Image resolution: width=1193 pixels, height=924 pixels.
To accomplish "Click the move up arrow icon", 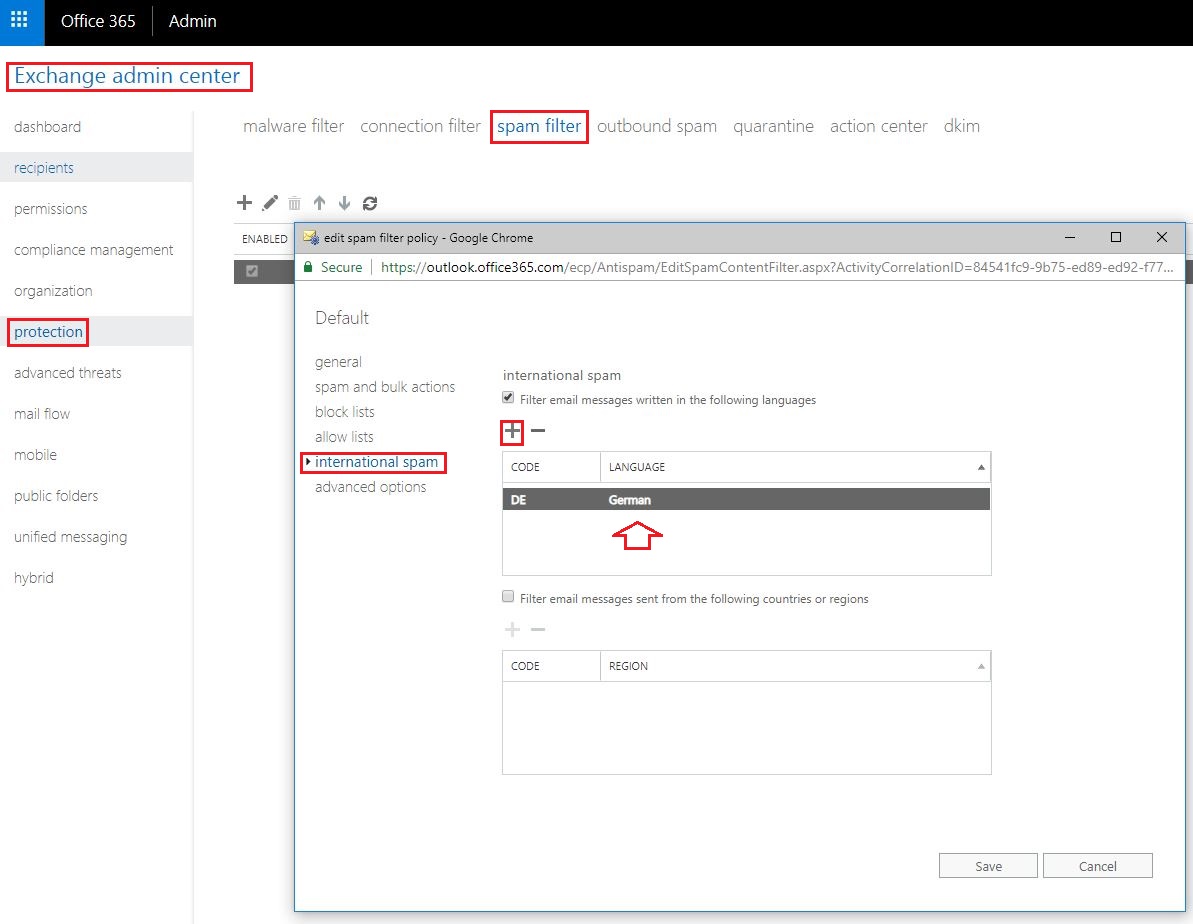I will click(320, 203).
